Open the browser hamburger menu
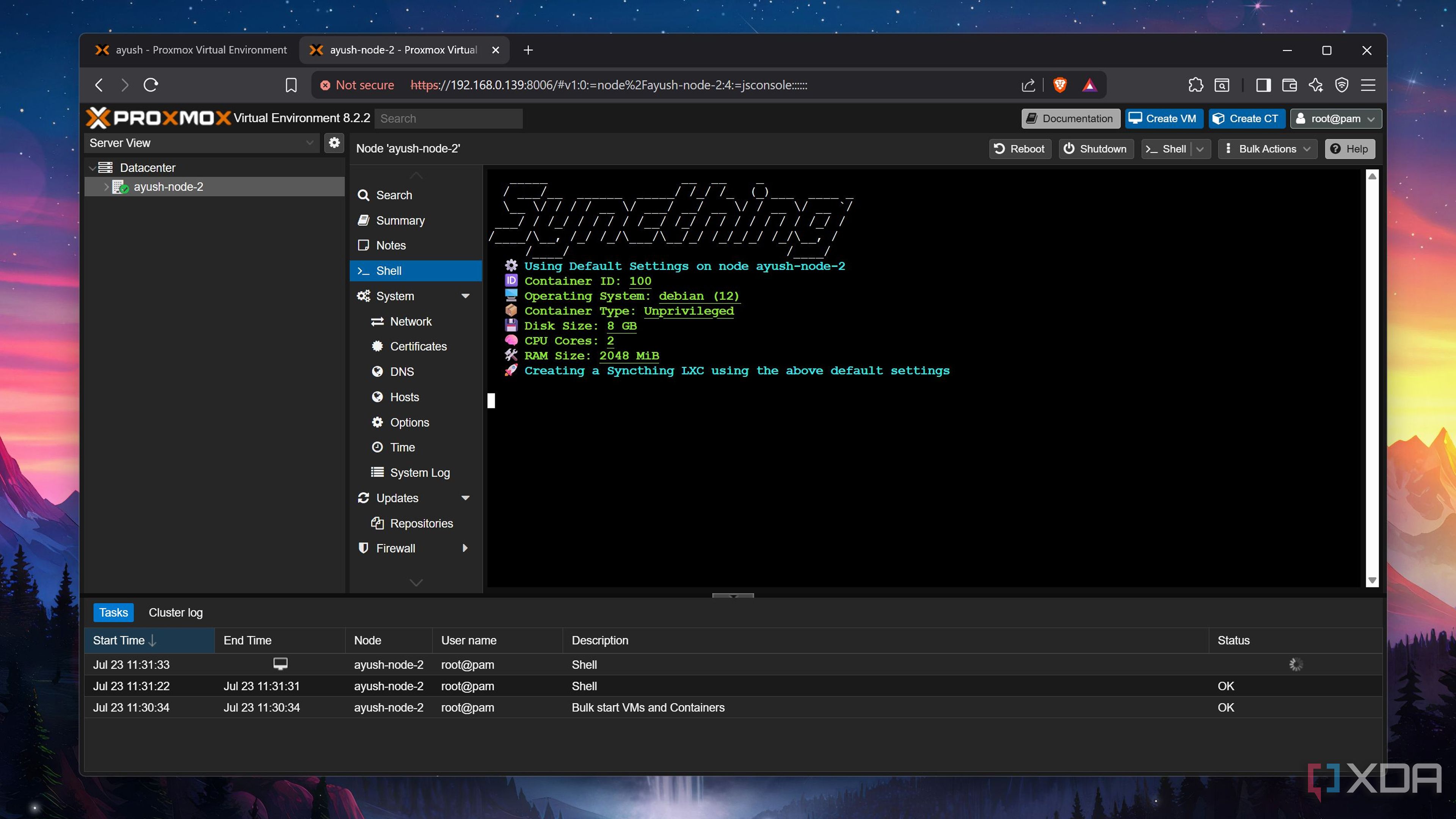The width and height of the screenshot is (1456, 819). (1368, 85)
